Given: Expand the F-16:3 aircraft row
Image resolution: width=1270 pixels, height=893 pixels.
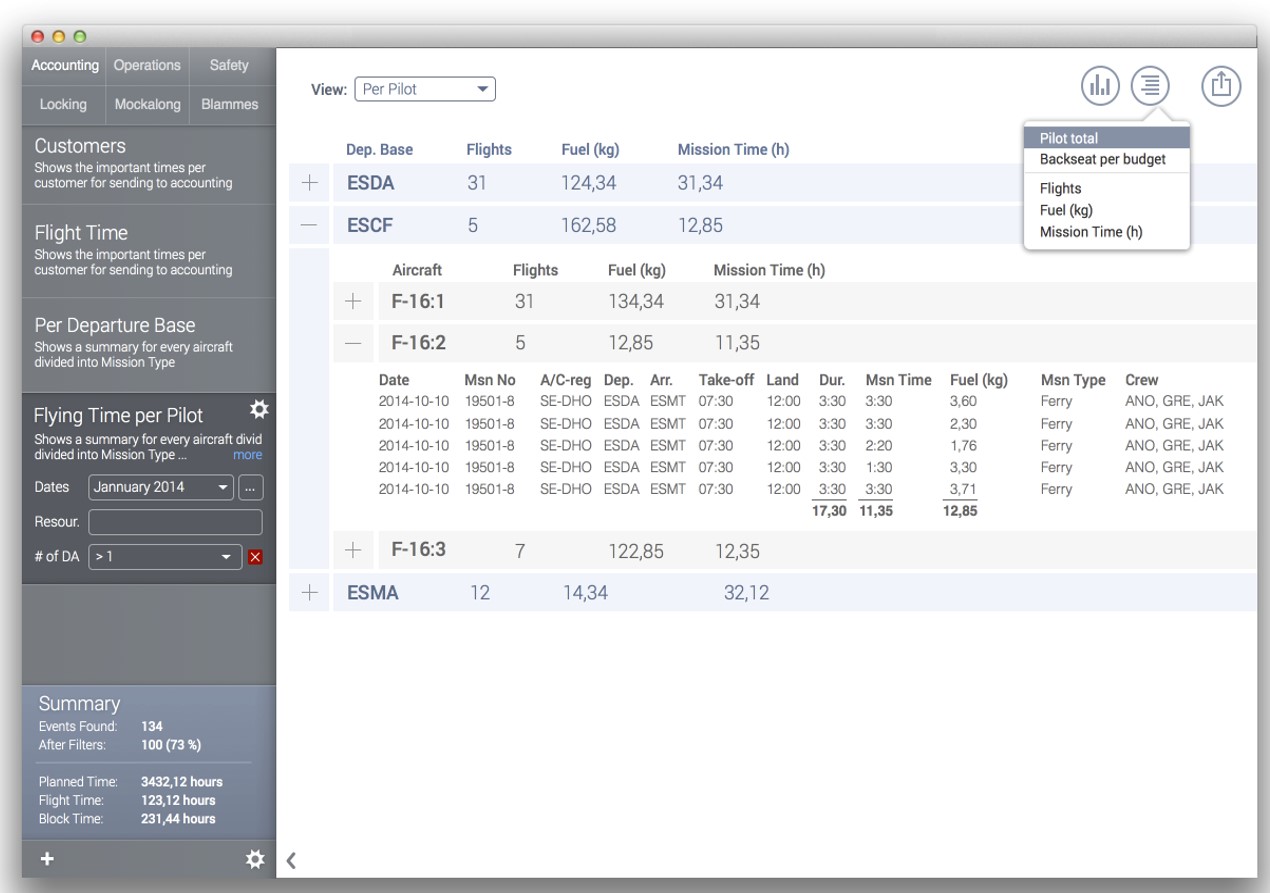Looking at the screenshot, I should click(x=353, y=550).
